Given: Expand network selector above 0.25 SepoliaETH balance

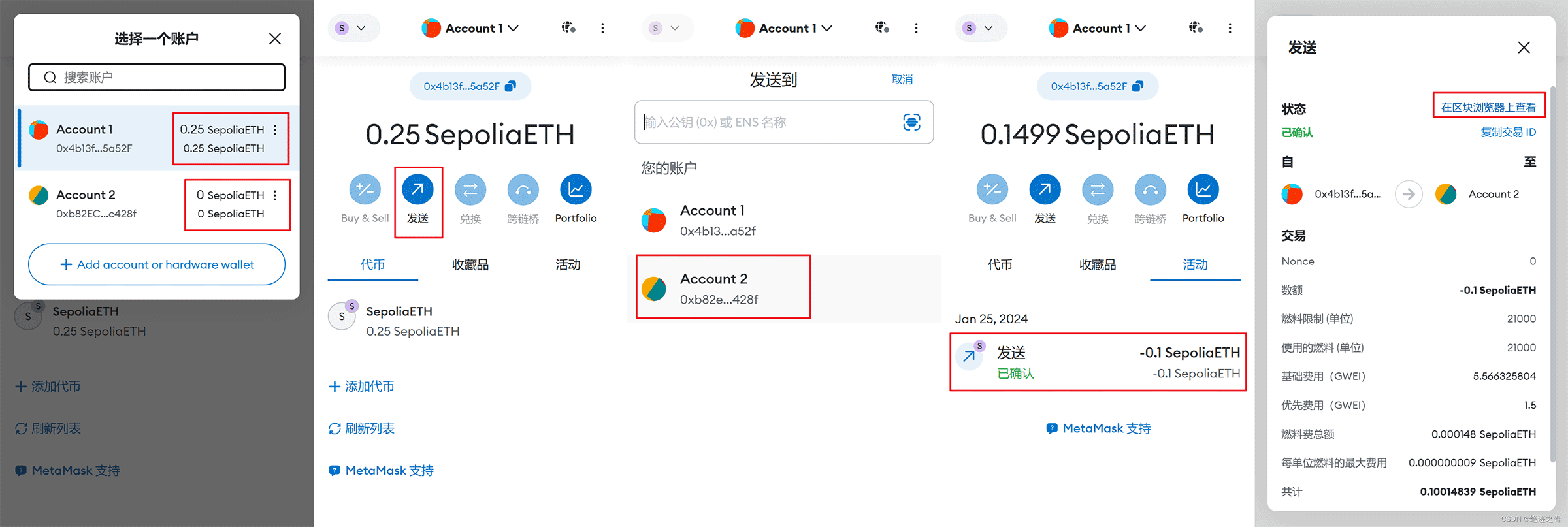Looking at the screenshot, I should (351, 28).
